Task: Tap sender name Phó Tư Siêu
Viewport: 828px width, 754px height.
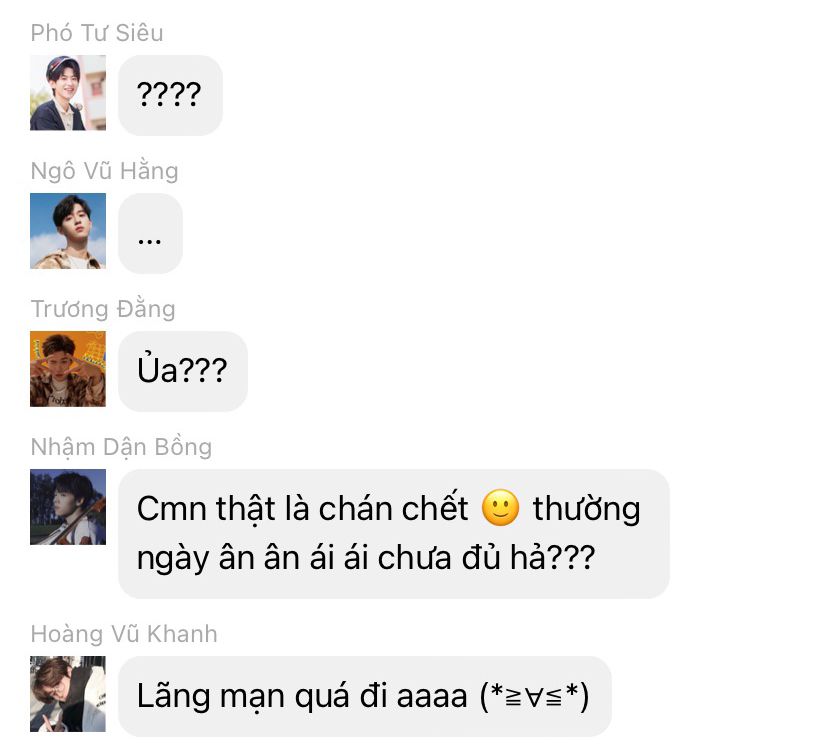Action: [x=97, y=33]
